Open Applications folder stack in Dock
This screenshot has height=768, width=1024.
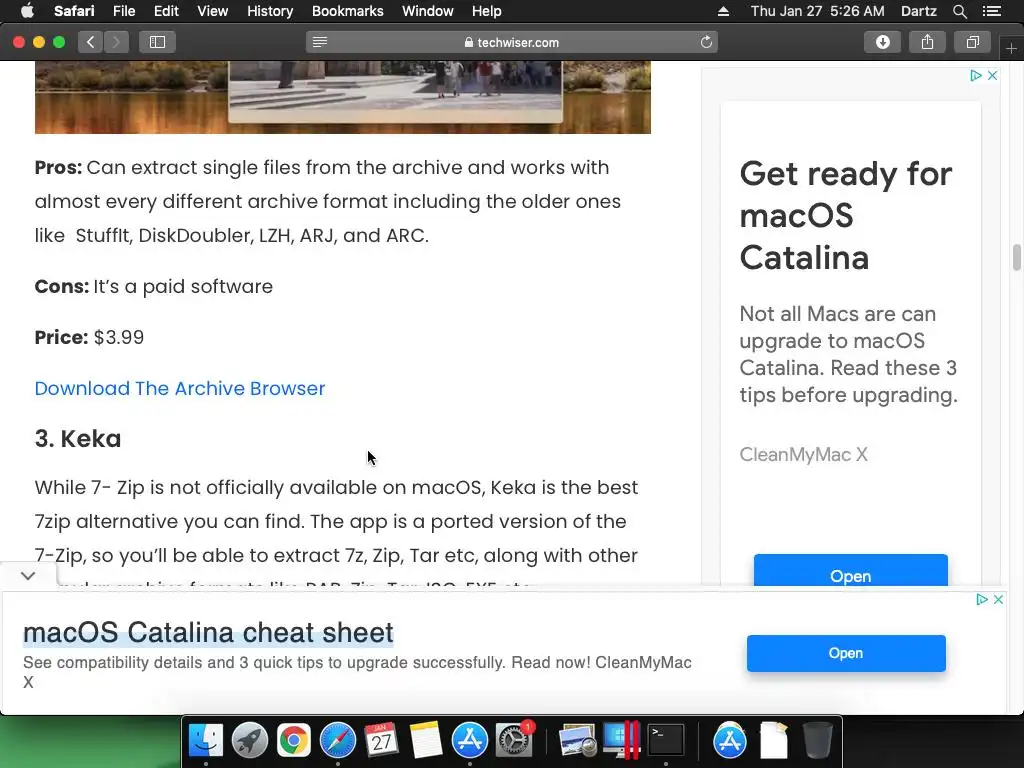(x=729, y=741)
